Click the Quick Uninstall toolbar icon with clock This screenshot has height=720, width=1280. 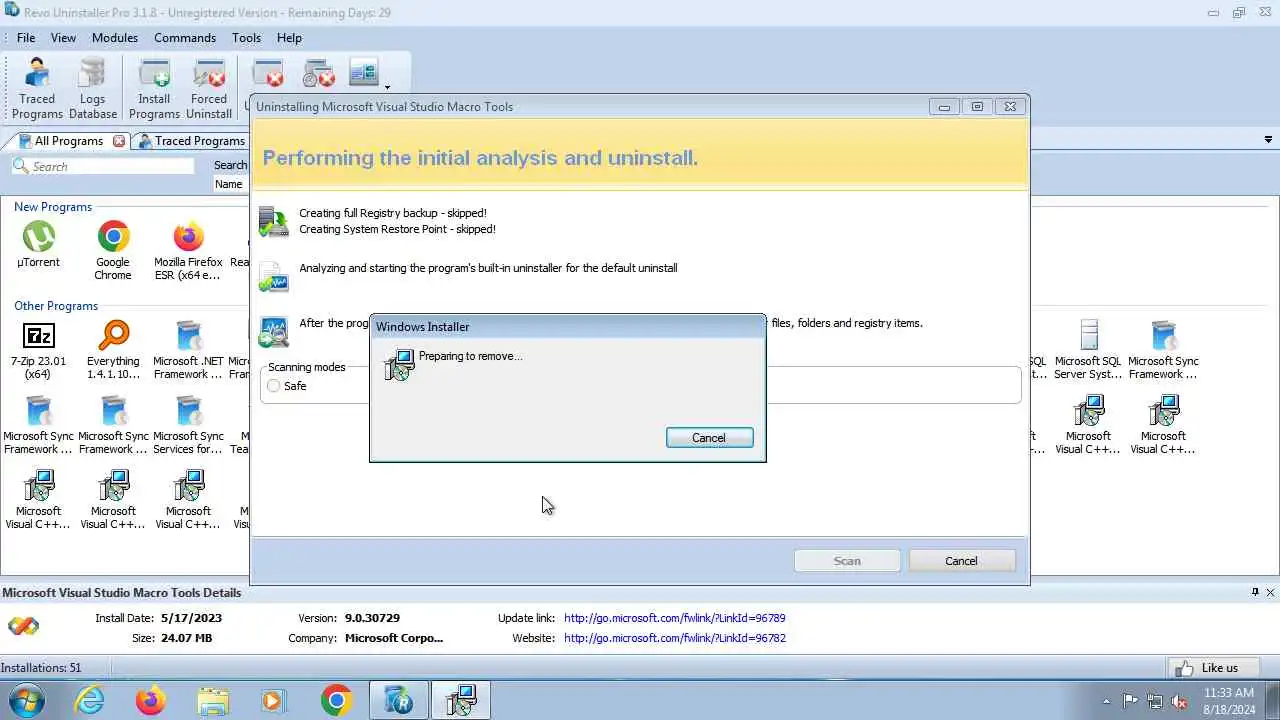pos(318,73)
